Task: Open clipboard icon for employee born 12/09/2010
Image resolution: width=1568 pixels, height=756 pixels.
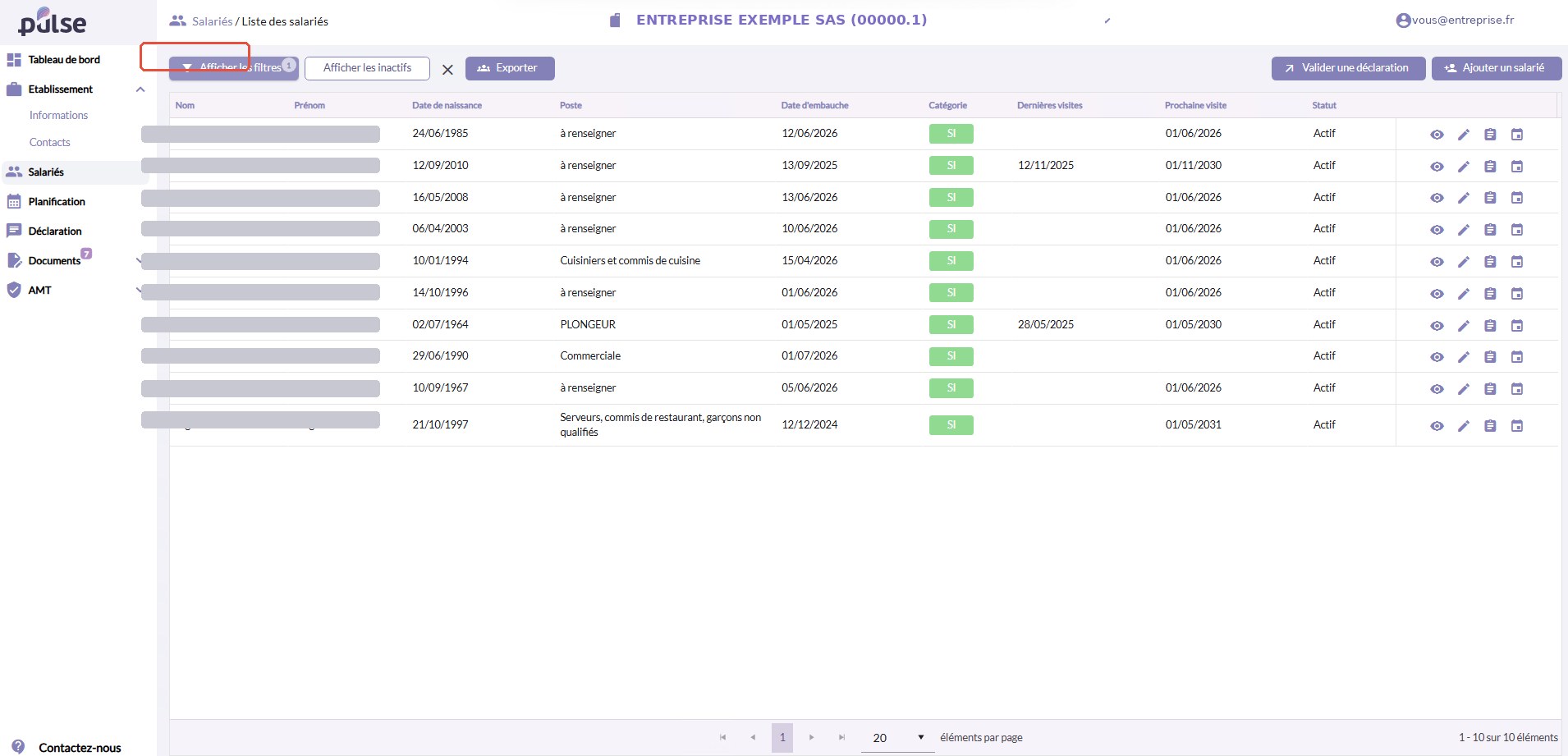Action: click(1490, 167)
